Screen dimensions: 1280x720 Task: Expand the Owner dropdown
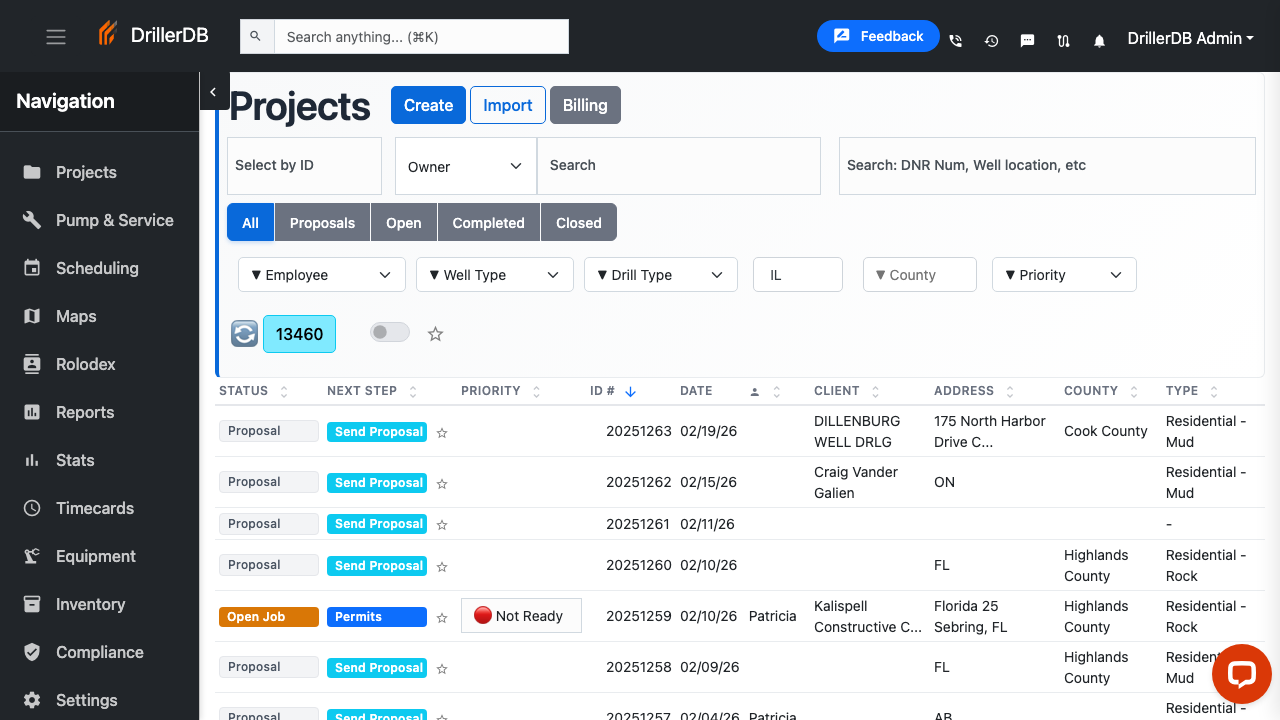[465, 166]
